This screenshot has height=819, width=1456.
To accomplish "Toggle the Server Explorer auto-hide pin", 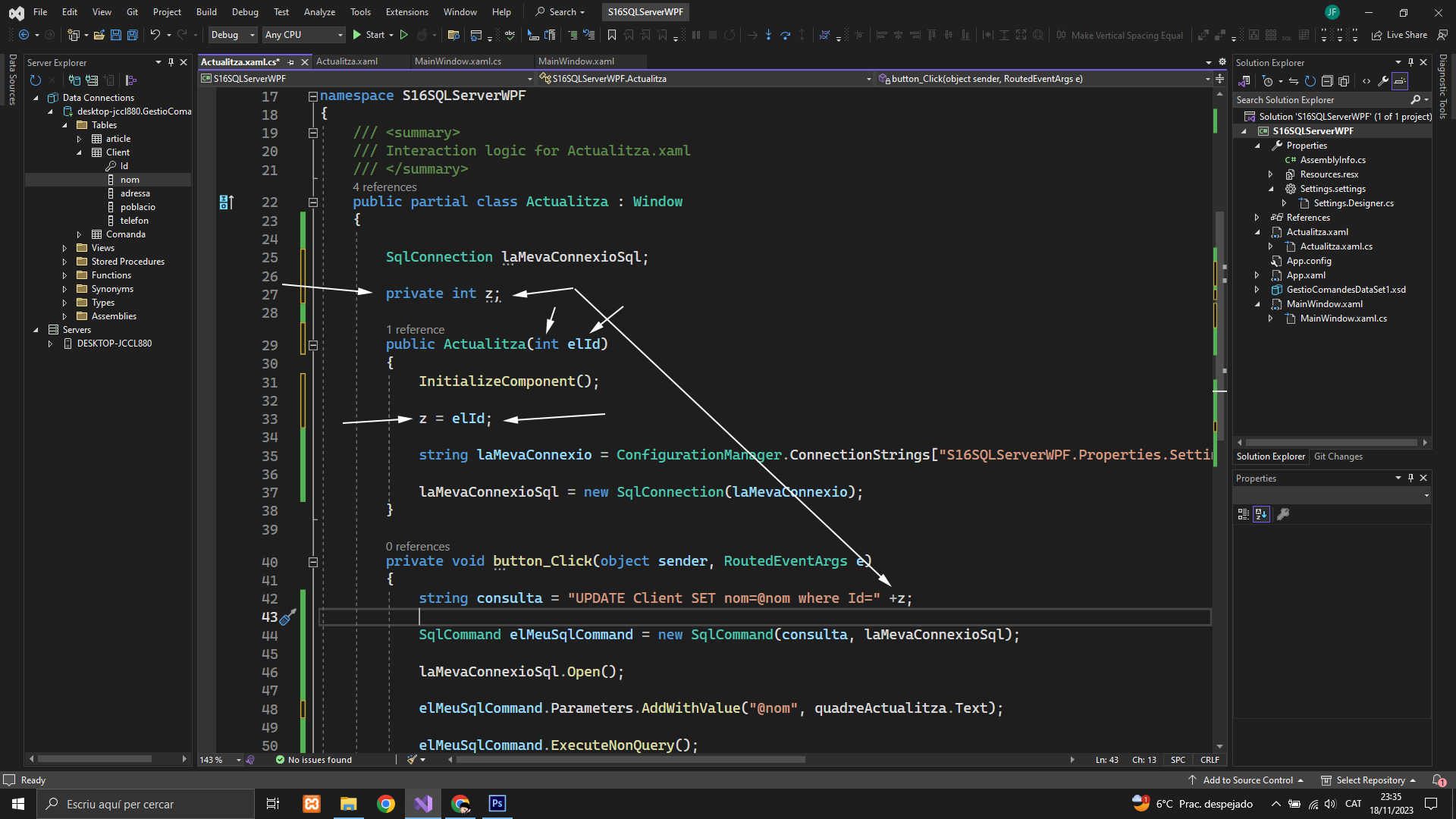I will 171,62.
